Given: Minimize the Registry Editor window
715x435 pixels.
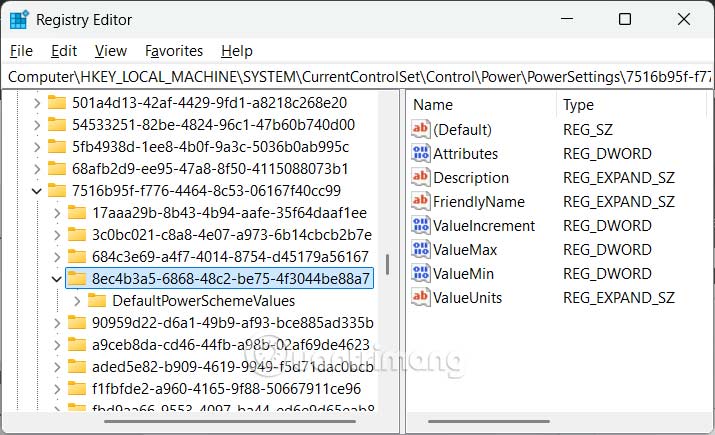Looking at the screenshot, I should (567, 19).
